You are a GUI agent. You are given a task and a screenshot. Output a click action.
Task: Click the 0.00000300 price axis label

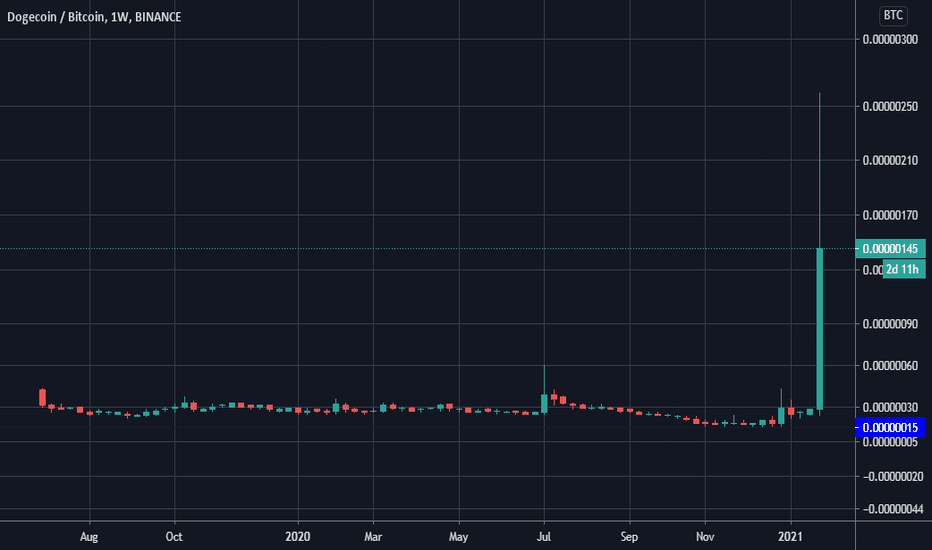890,39
